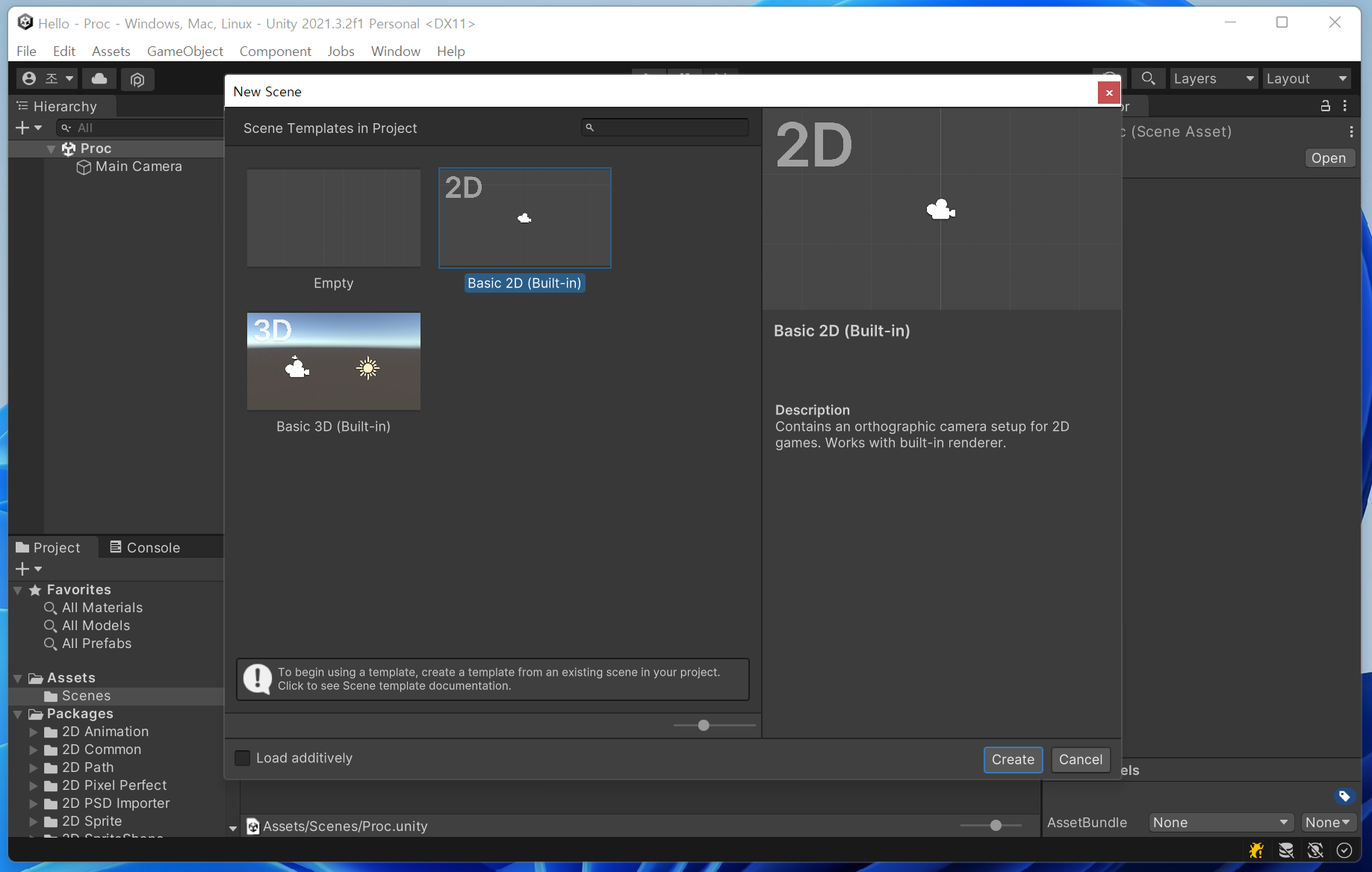Enable the Load additively checkbox
Image resolution: width=1372 pixels, height=872 pixels.
(x=243, y=758)
